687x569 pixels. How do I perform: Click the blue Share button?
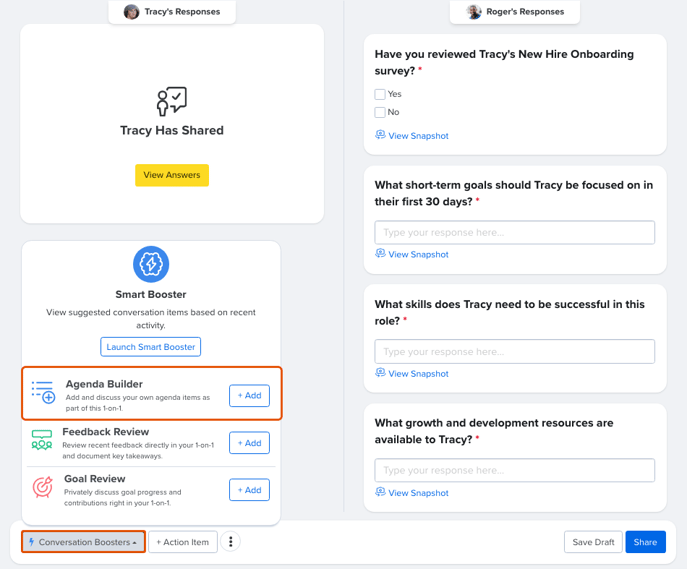pos(645,542)
